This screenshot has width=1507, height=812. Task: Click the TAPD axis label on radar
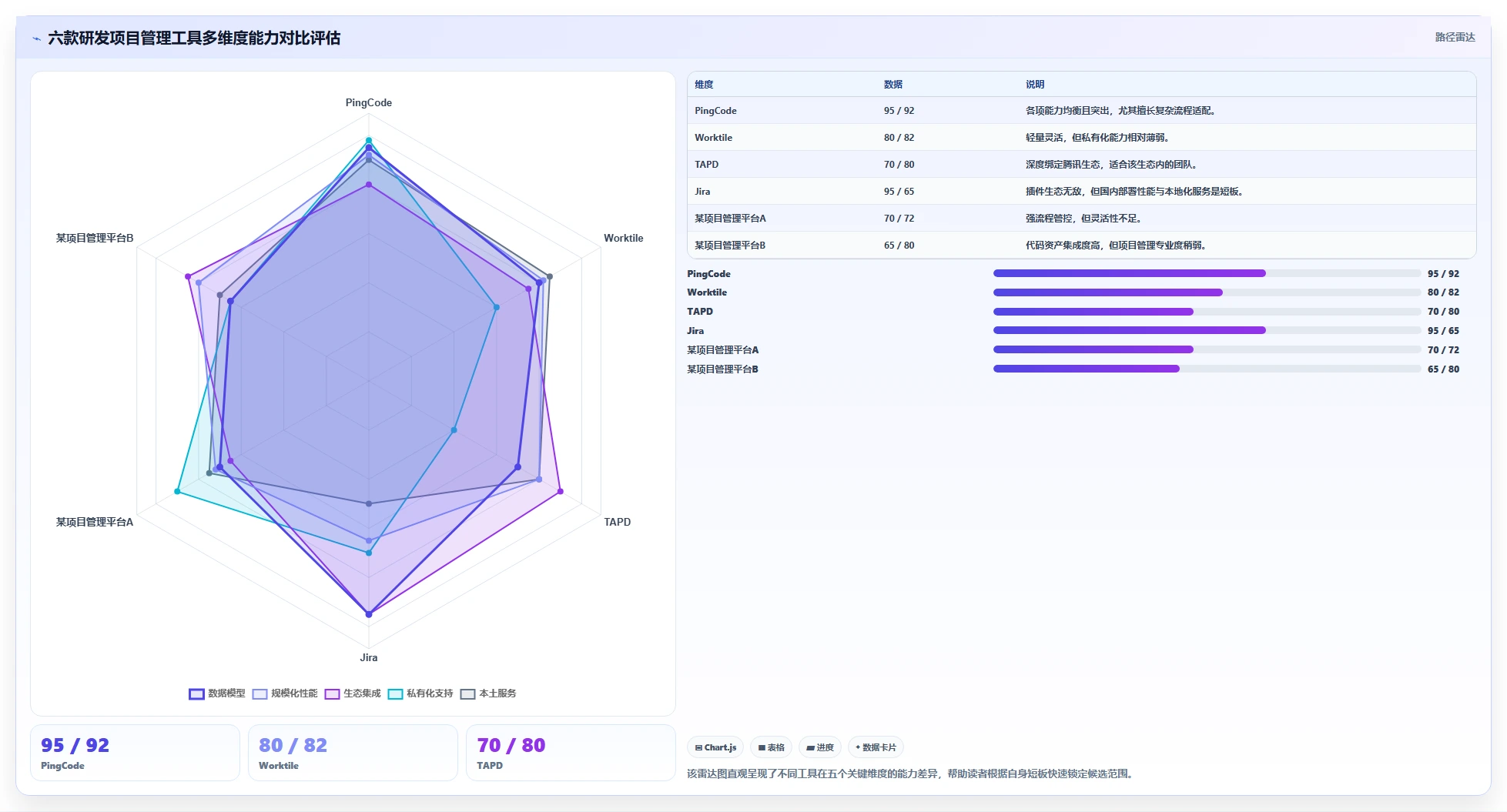tap(617, 523)
